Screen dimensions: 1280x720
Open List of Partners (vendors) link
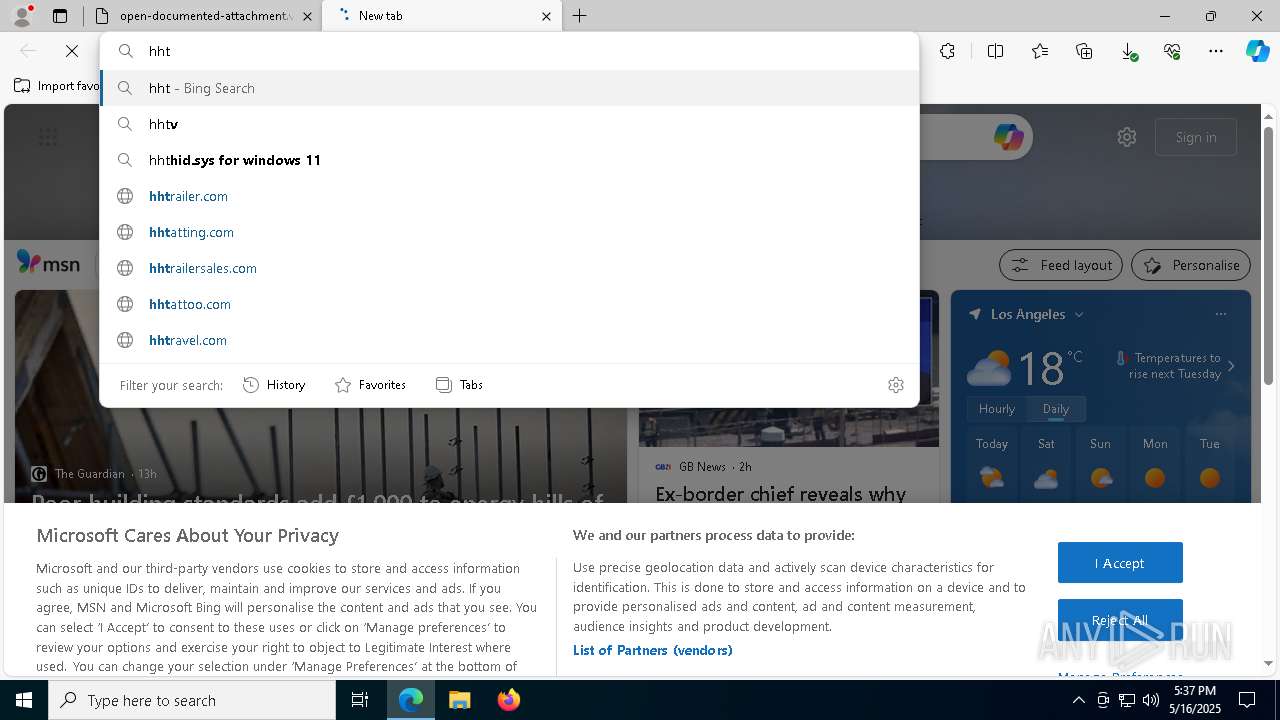(653, 650)
